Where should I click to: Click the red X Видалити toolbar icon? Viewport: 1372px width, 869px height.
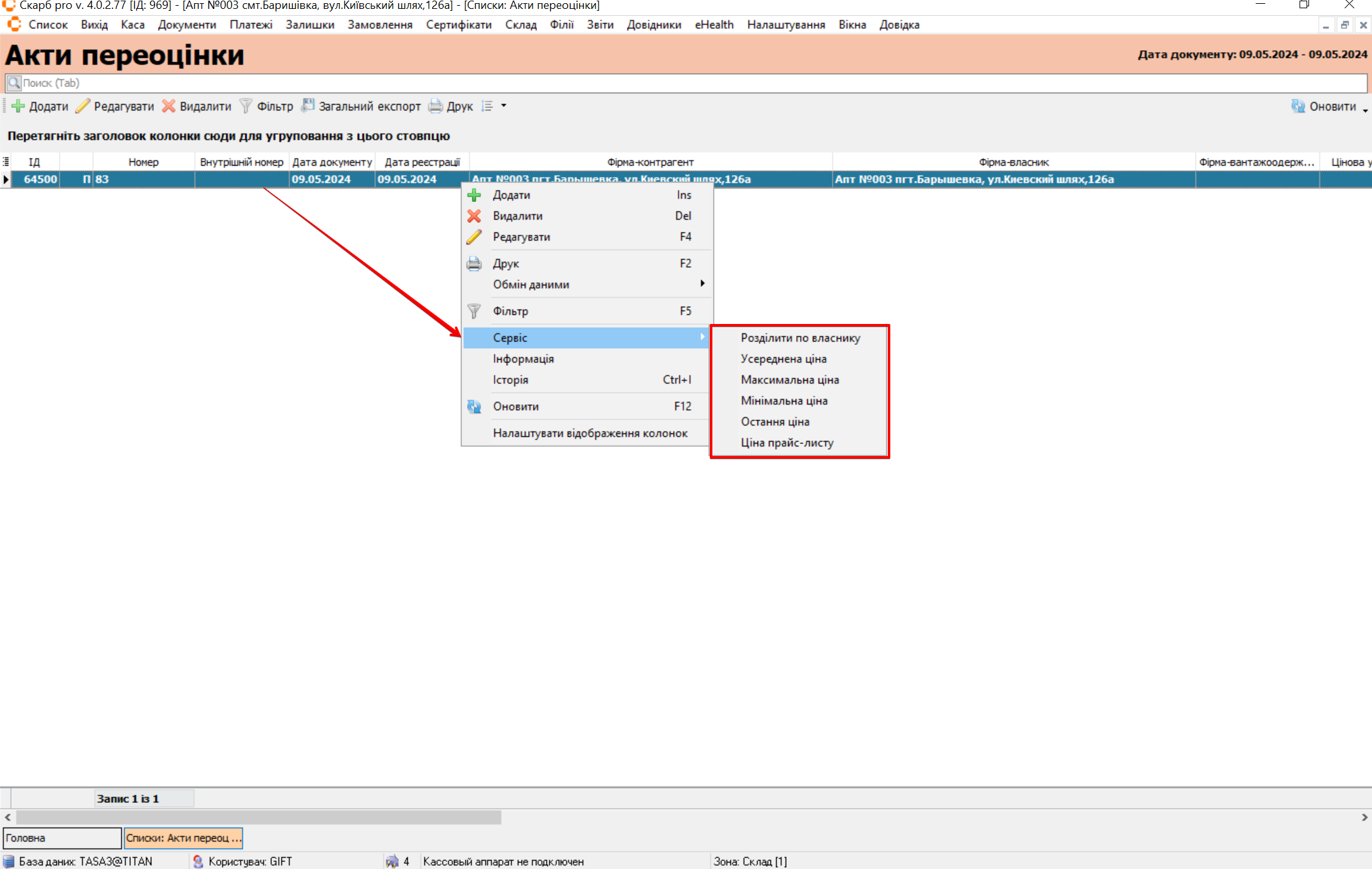[168, 106]
